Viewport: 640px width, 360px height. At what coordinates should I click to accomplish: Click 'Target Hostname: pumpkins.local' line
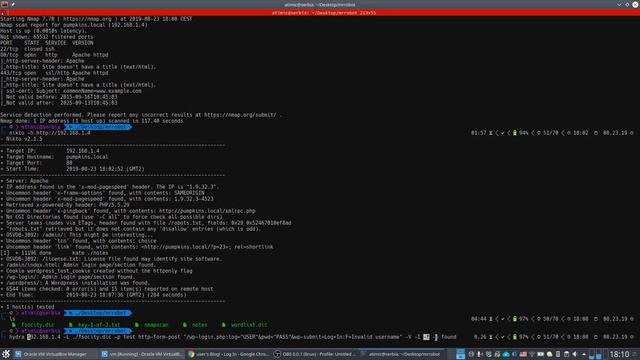[x=54, y=157]
